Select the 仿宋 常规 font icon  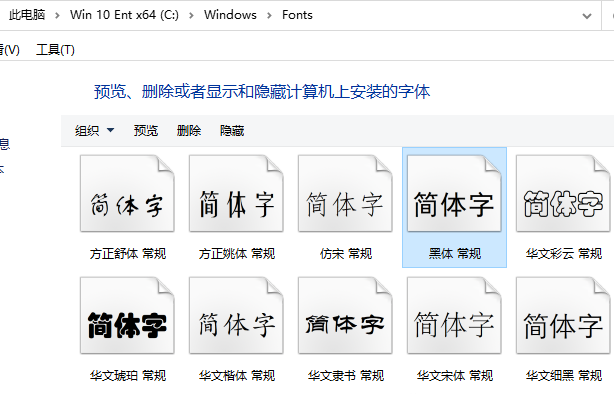pyautogui.click(x=345, y=193)
